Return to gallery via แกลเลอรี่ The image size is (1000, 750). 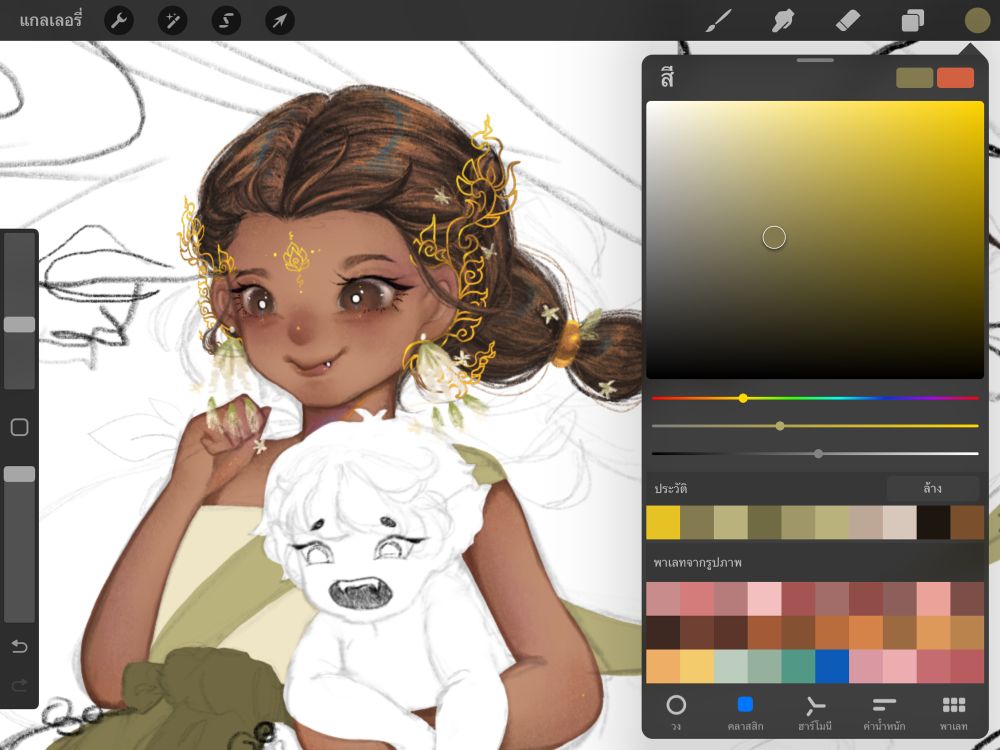[x=51, y=20]
